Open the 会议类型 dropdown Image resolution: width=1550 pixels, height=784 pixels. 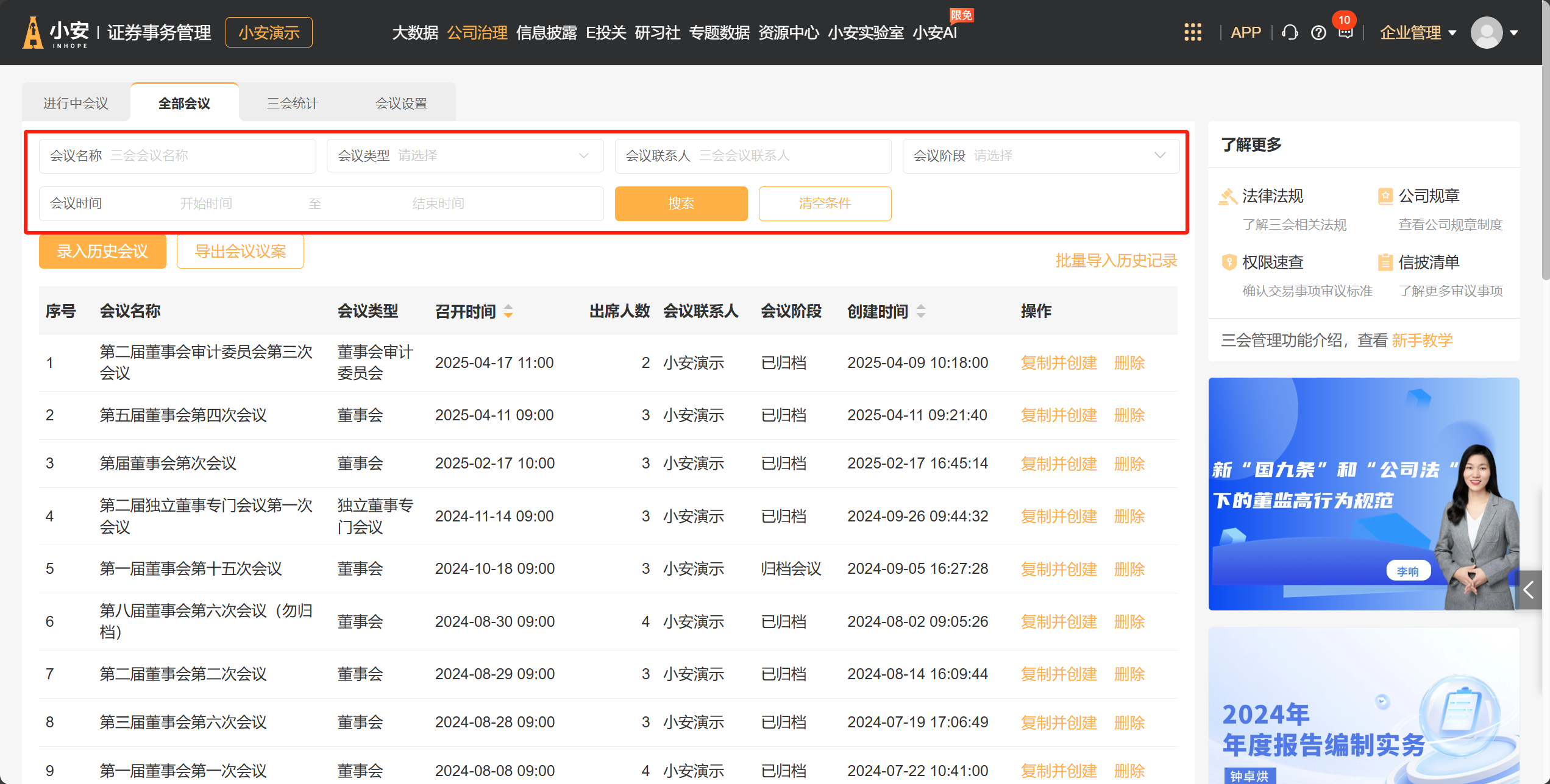pos(465,155)
